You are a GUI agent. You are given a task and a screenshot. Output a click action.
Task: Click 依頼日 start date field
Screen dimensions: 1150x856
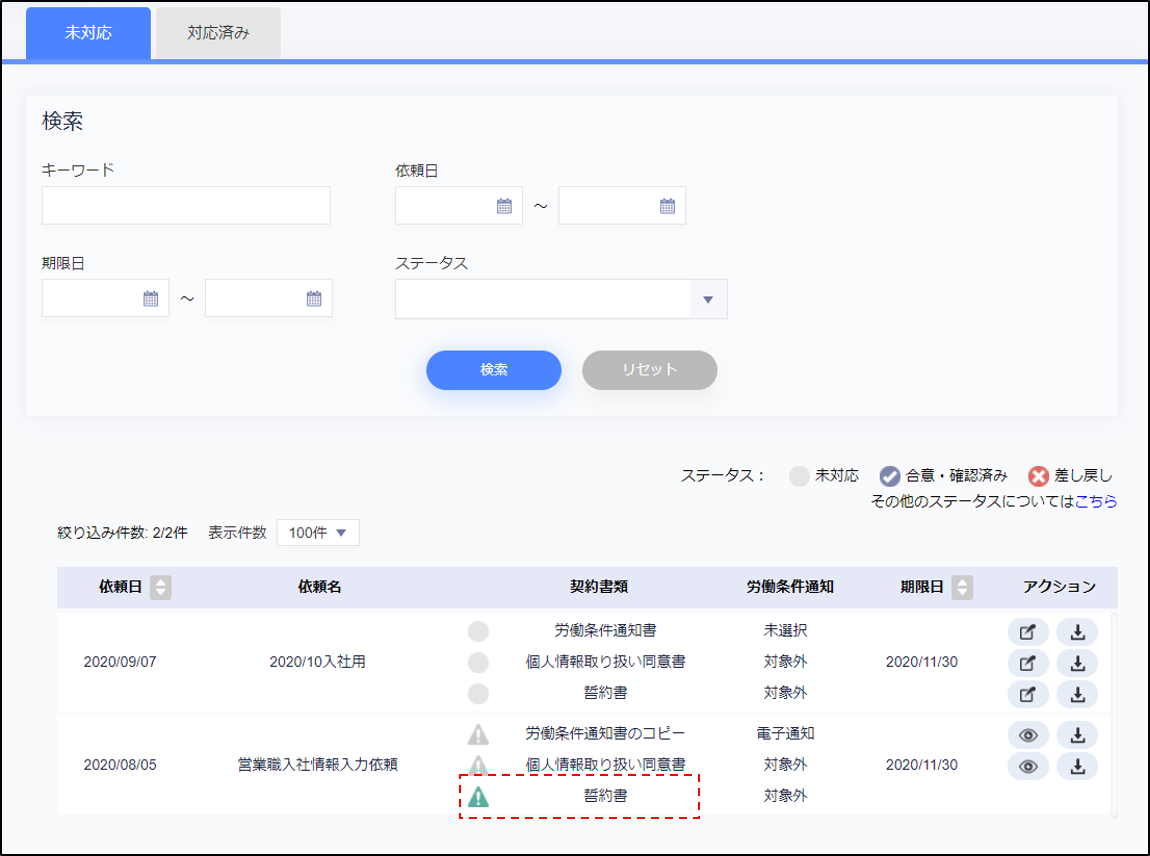click(x=458, y=205)
